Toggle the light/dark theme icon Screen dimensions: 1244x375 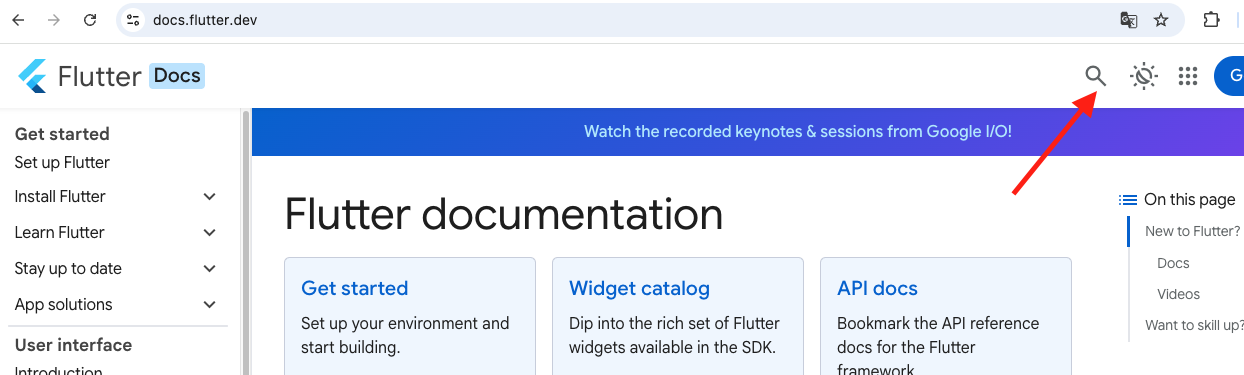(x=1144, y=76)
